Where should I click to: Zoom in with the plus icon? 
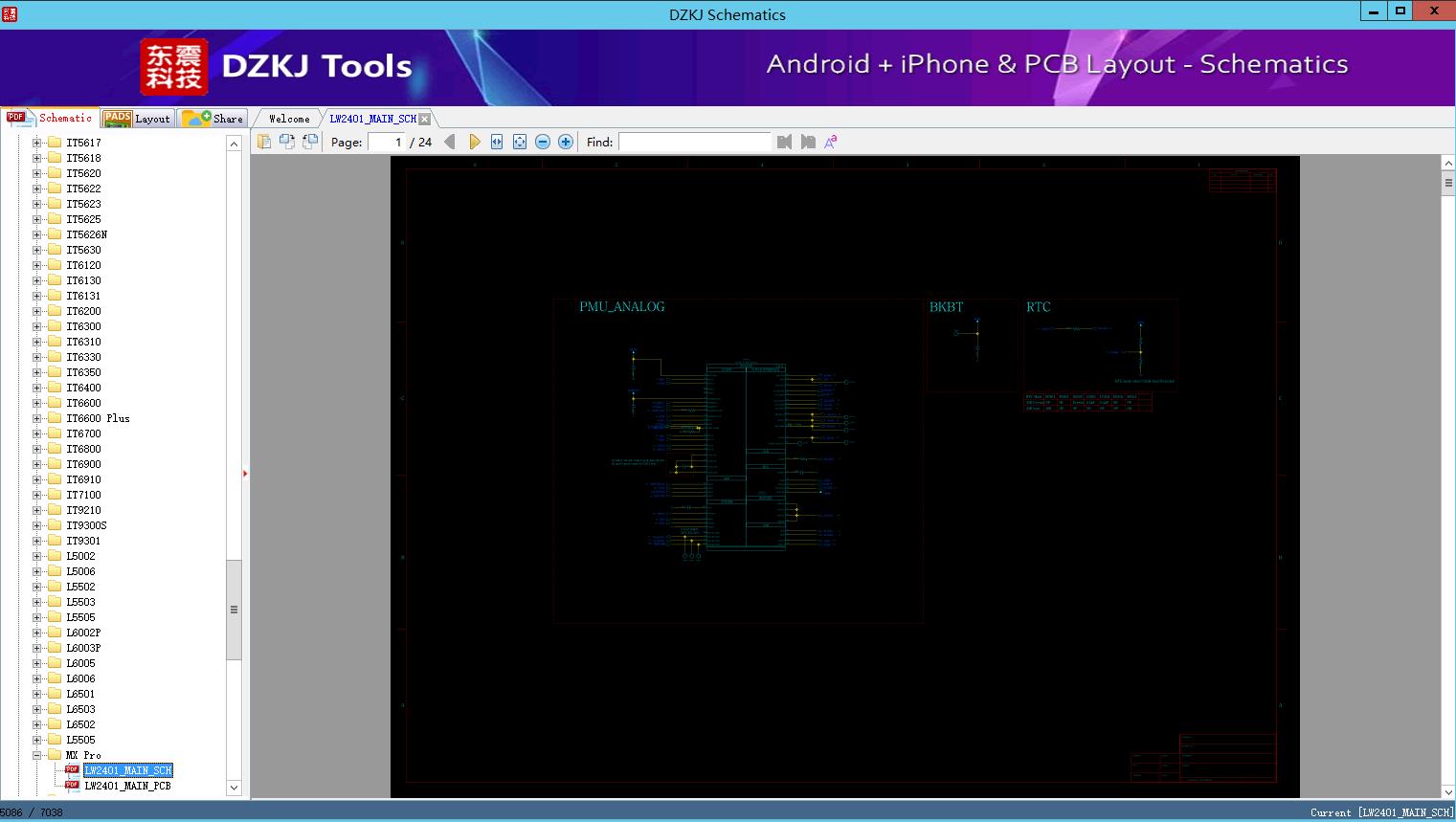(566, 142)
